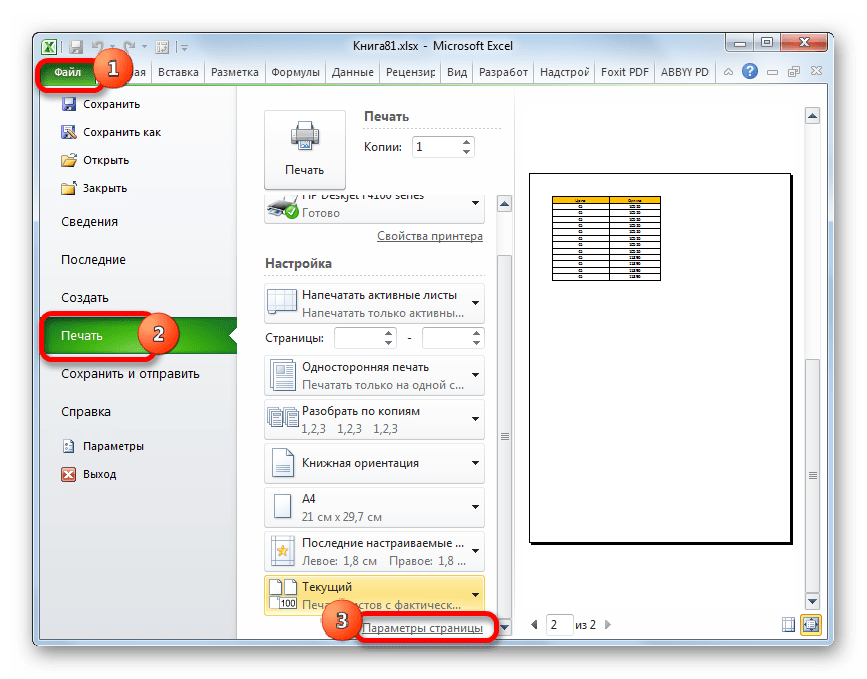
Task: Toggle Zoom to Page in the preview corner
Action: (812, 623)
